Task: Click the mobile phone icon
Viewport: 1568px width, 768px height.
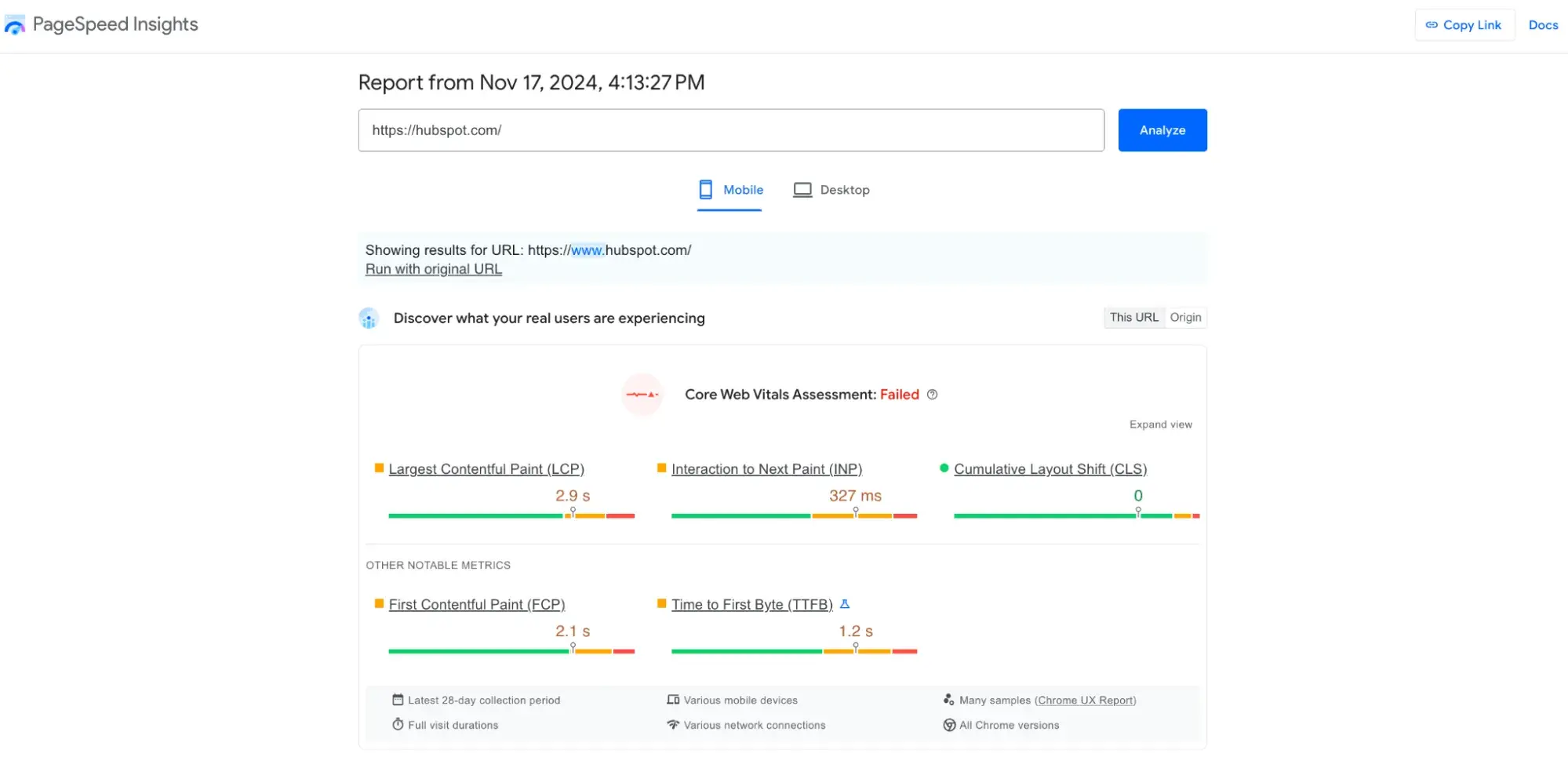Action: [x=706, y=190]
